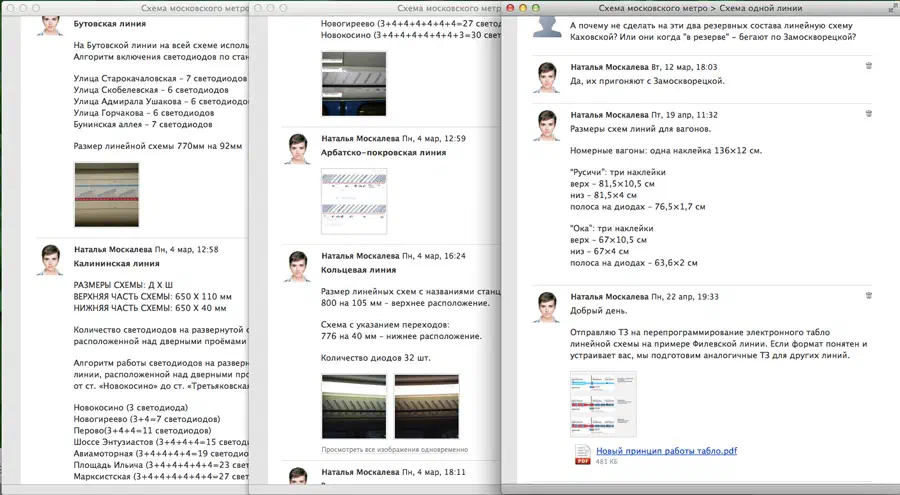Open the first Кольцевая линия photo thumbnail
The width and height of the screenshot is (900, 495).
pyautogui.click(x=354, y=407)
